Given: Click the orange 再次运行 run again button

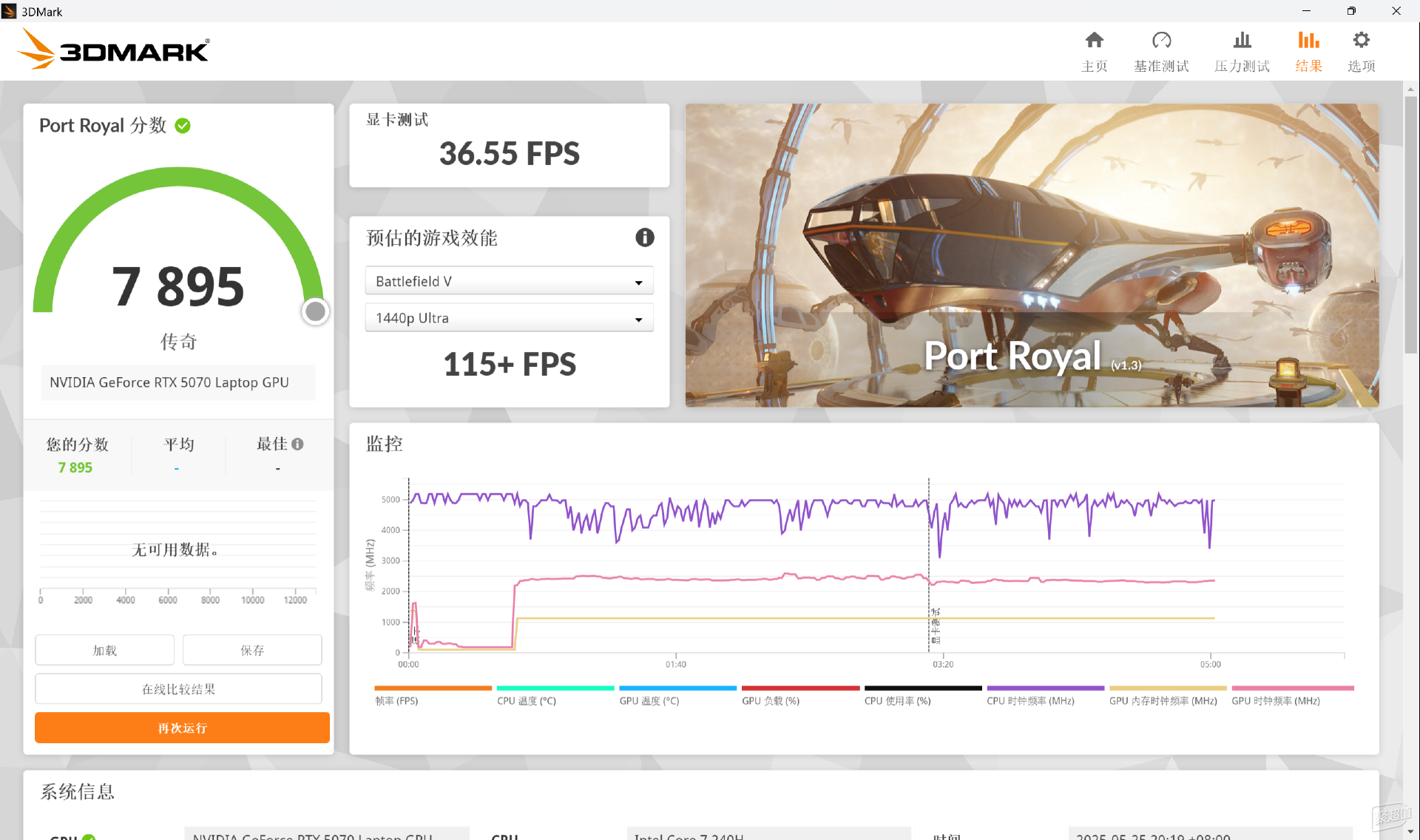Looking at the screenshot, I should (182, 728).
